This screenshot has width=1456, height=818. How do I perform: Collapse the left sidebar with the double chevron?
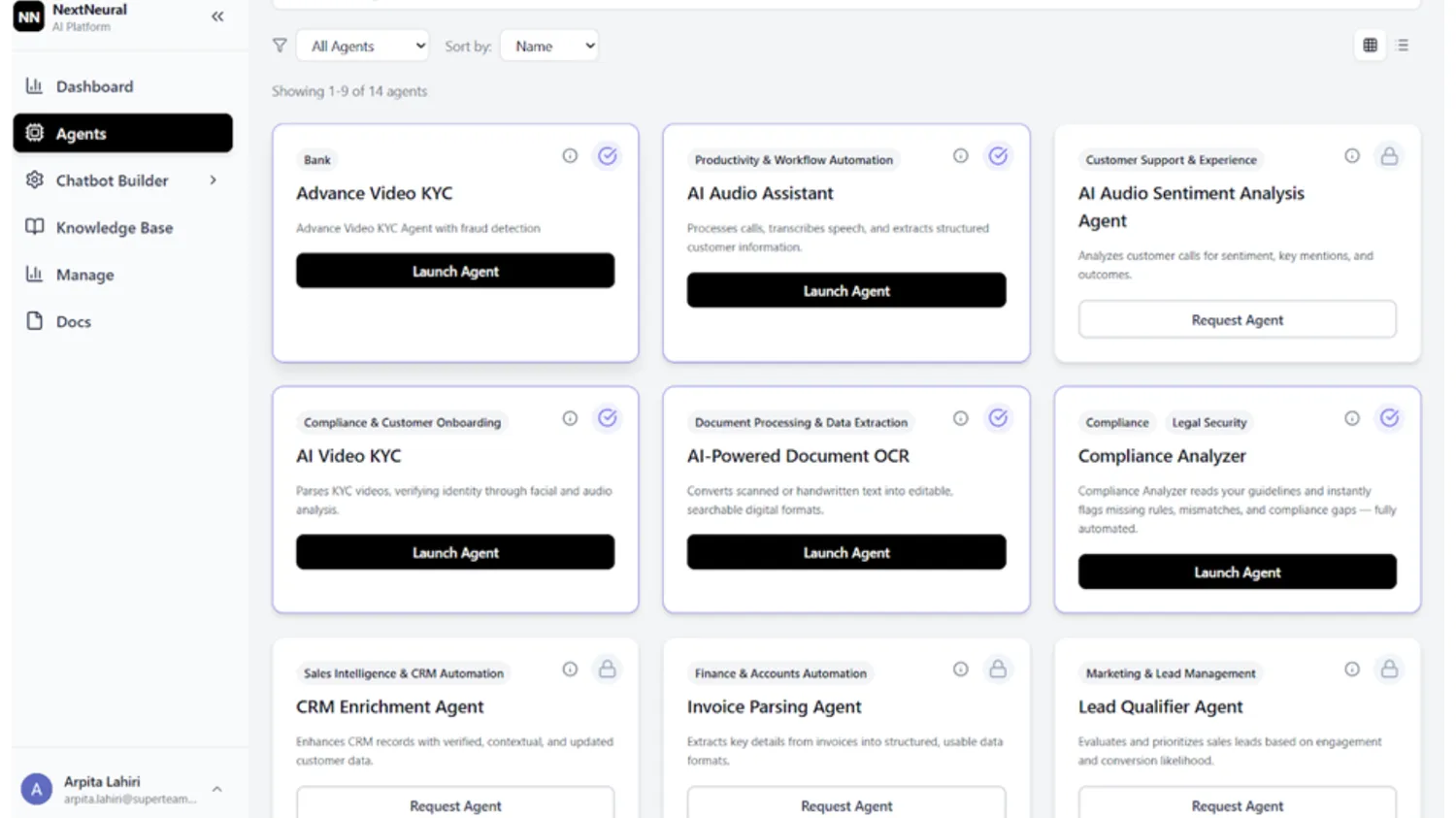tap(216, 16)
